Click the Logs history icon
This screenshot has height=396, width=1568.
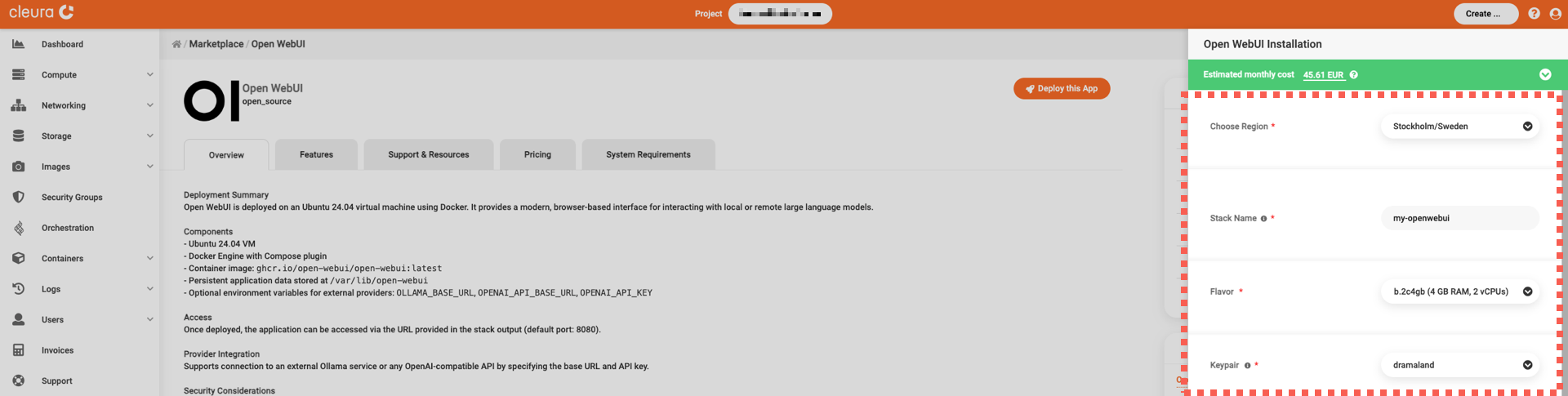pos(18,289)
